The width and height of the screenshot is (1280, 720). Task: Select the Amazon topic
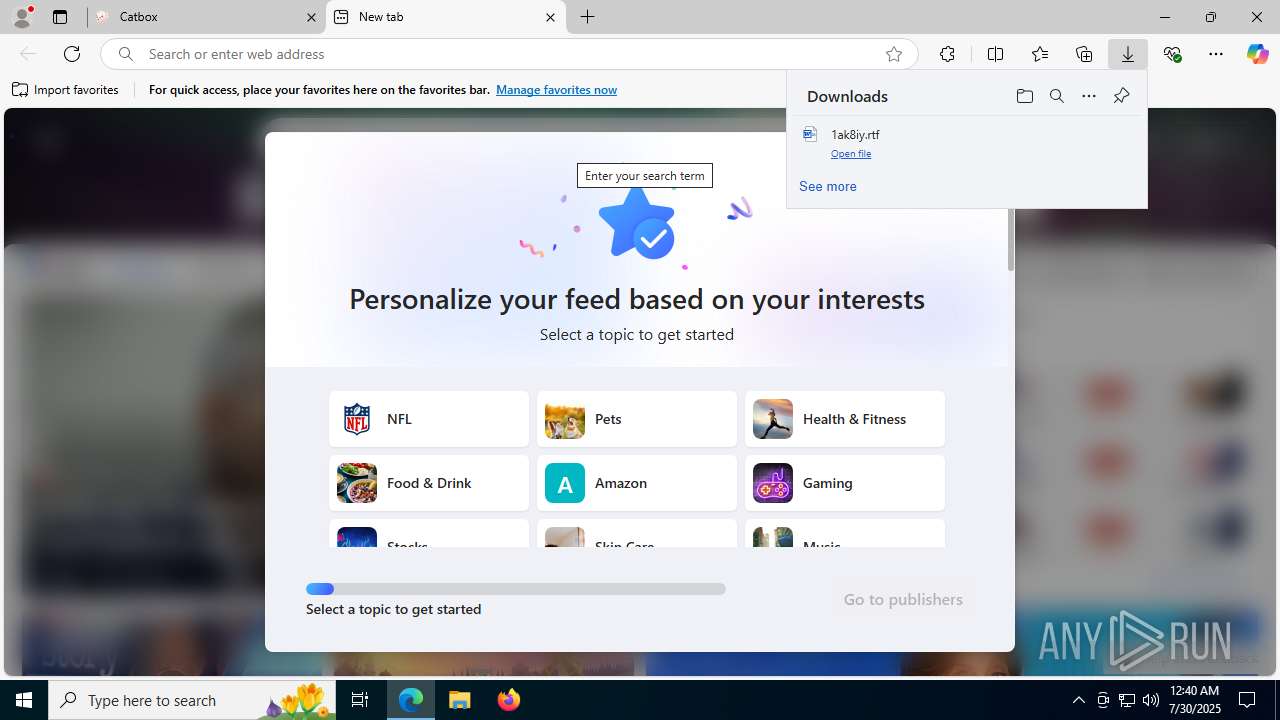[x=637, y=483]
